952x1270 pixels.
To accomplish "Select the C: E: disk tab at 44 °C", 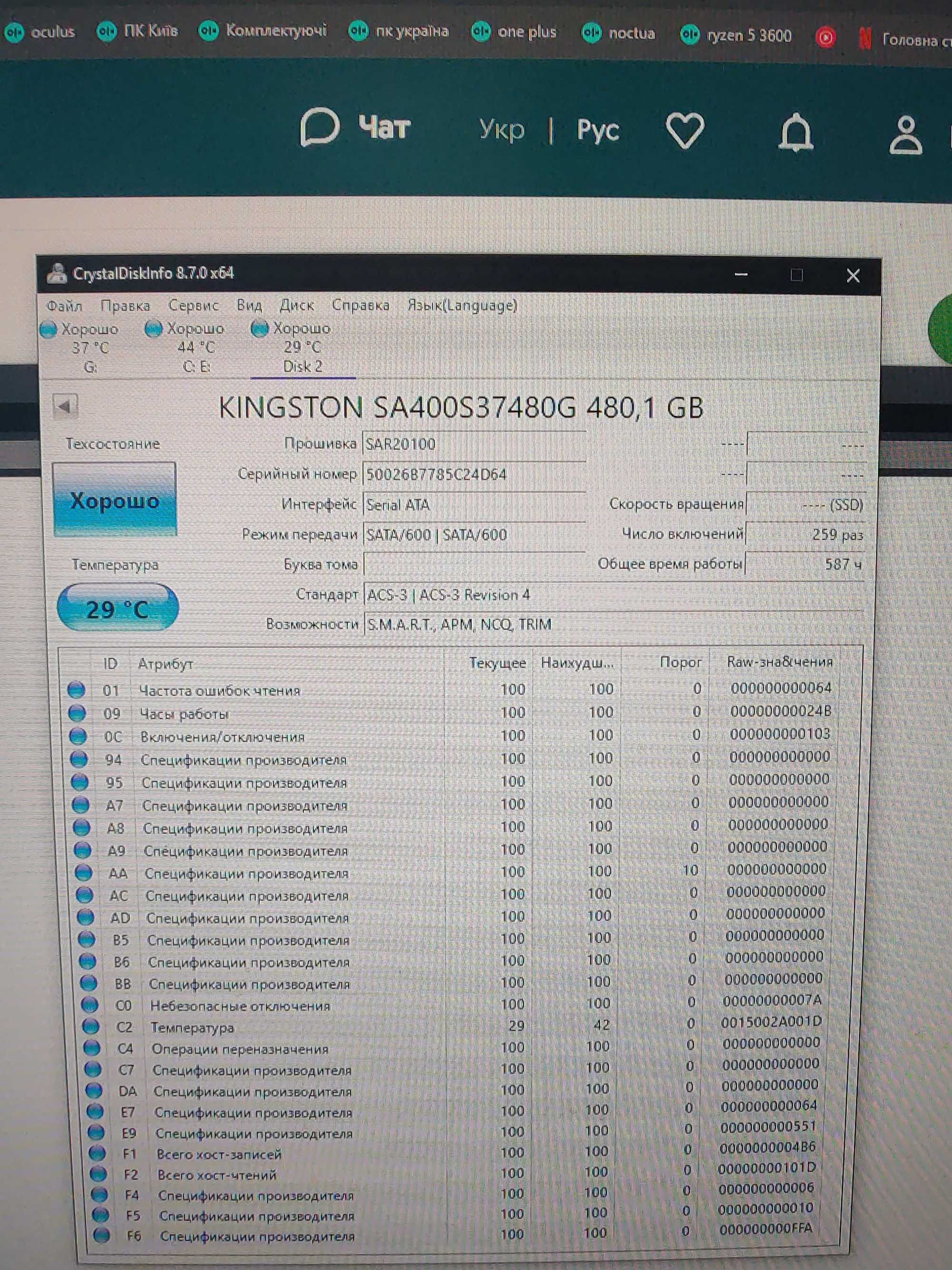I will (x=185, y=347).
